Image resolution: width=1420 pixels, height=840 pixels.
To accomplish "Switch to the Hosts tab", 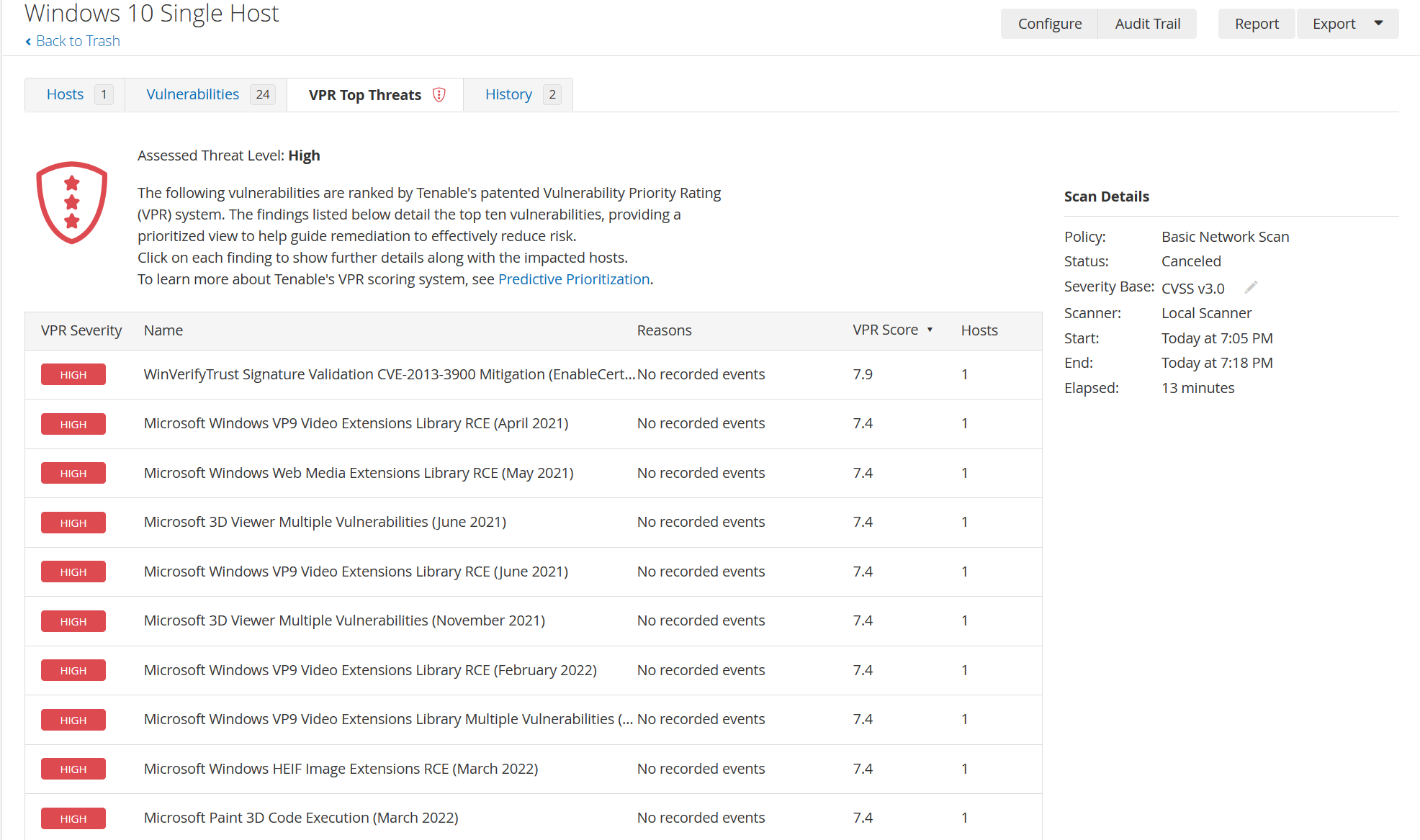I will (x=65, y=94).
